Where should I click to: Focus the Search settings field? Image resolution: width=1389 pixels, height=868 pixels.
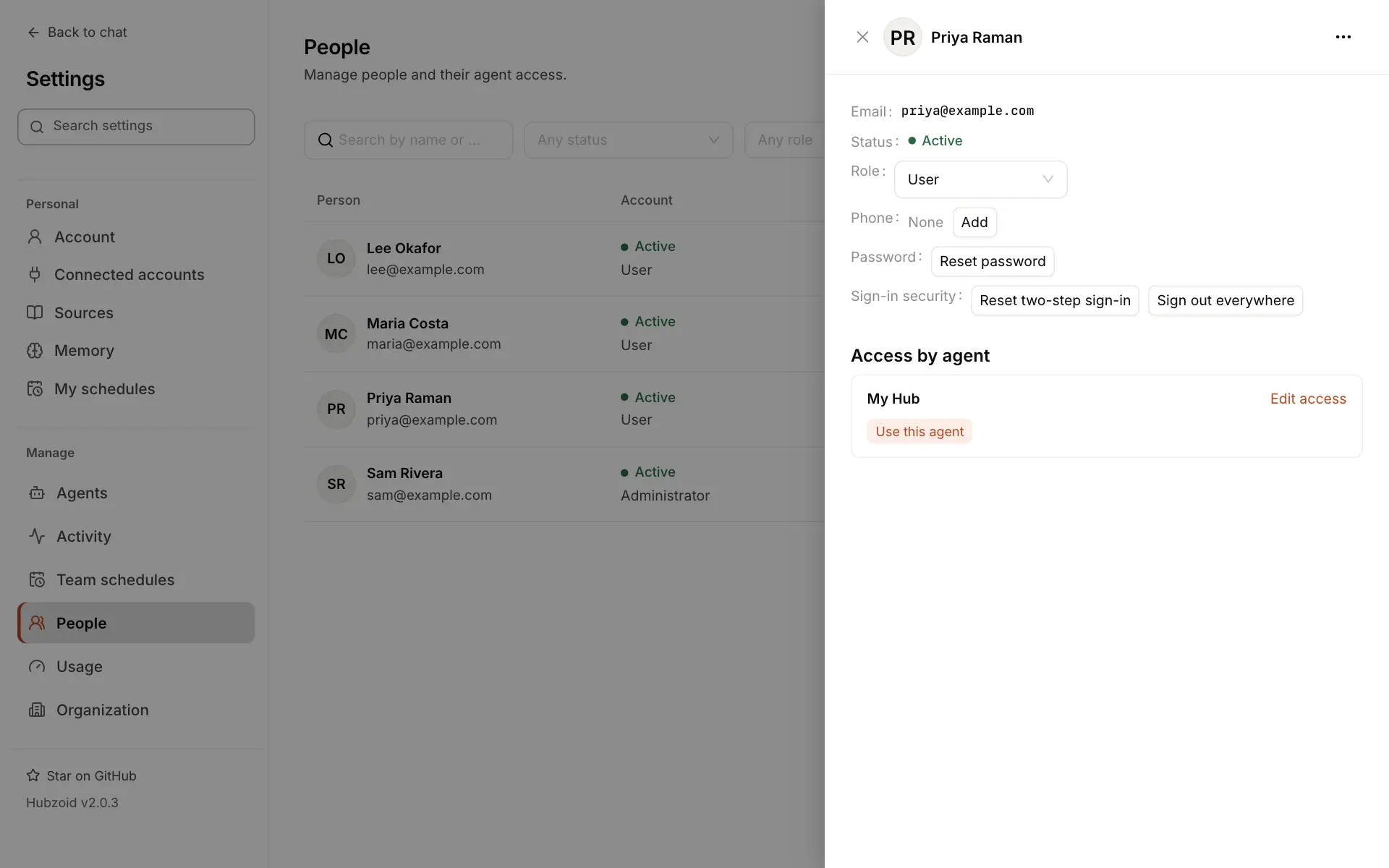pos(136,127)
